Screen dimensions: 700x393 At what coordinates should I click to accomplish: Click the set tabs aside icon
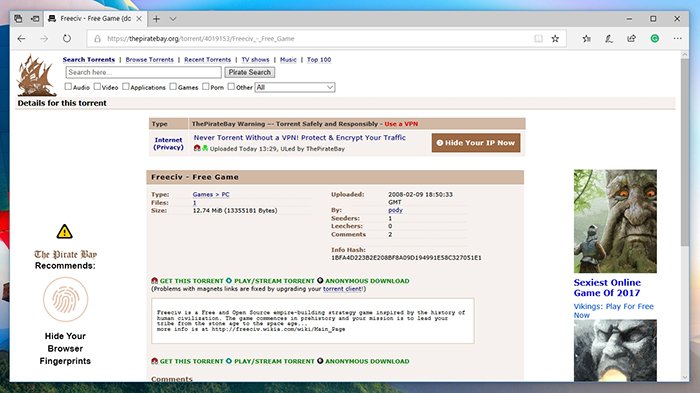[34, 19]
